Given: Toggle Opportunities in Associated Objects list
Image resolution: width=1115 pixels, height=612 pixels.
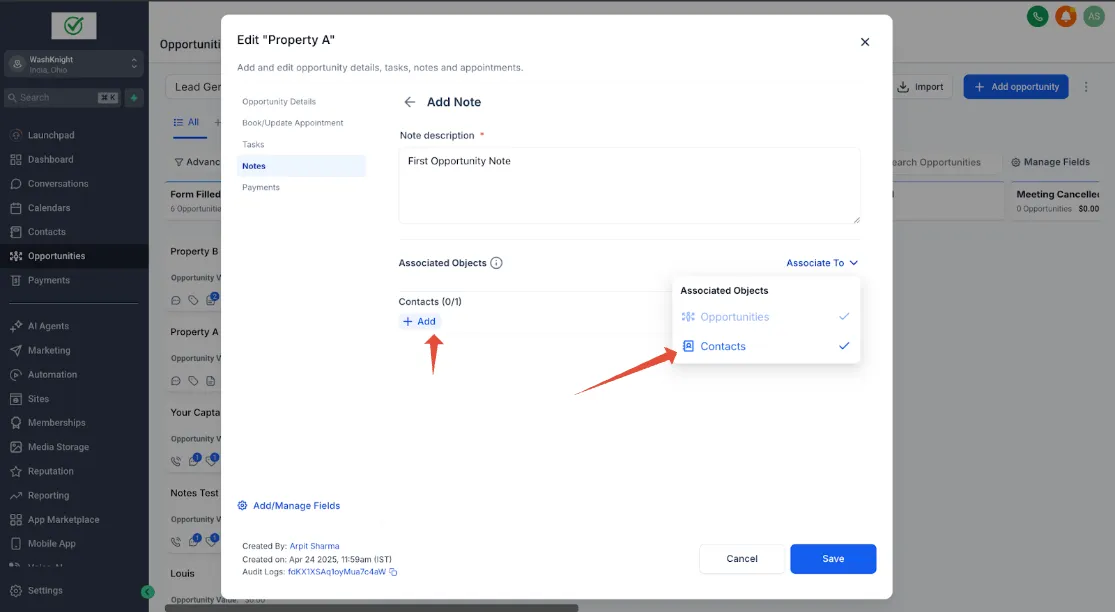Looking at the screenshot, I should (766, 317).
